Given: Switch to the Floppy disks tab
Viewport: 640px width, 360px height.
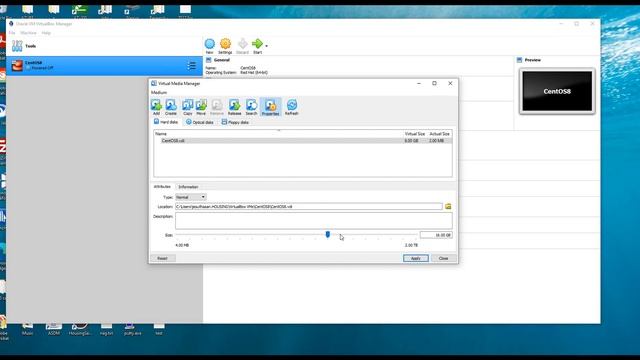Looking at the screenshot, I should 235,122.
